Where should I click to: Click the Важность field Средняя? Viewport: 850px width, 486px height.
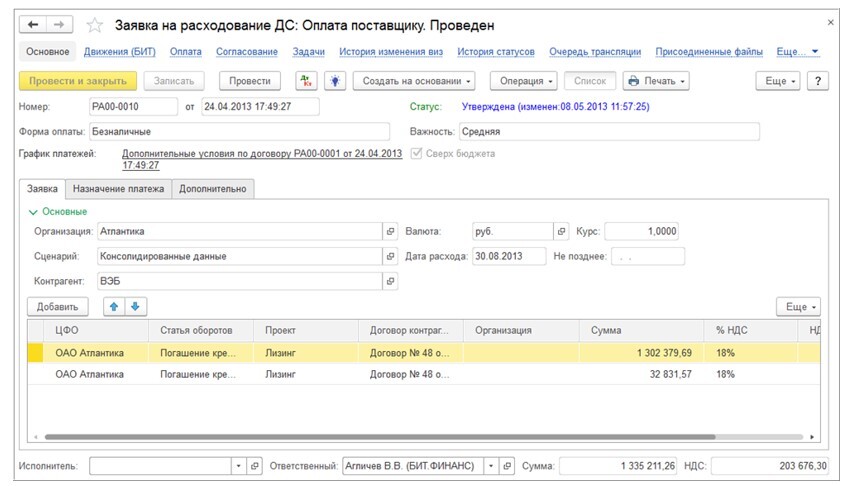pyautogui.click(x=609, y=131)
